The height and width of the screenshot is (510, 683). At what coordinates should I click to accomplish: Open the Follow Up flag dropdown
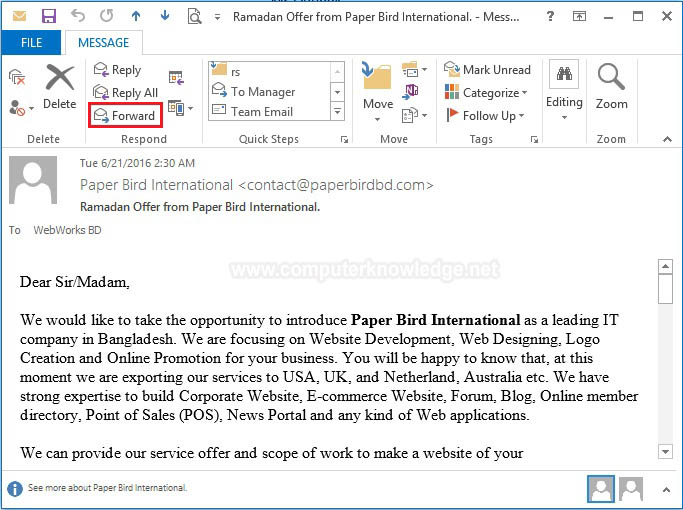[x=484, y=115]
